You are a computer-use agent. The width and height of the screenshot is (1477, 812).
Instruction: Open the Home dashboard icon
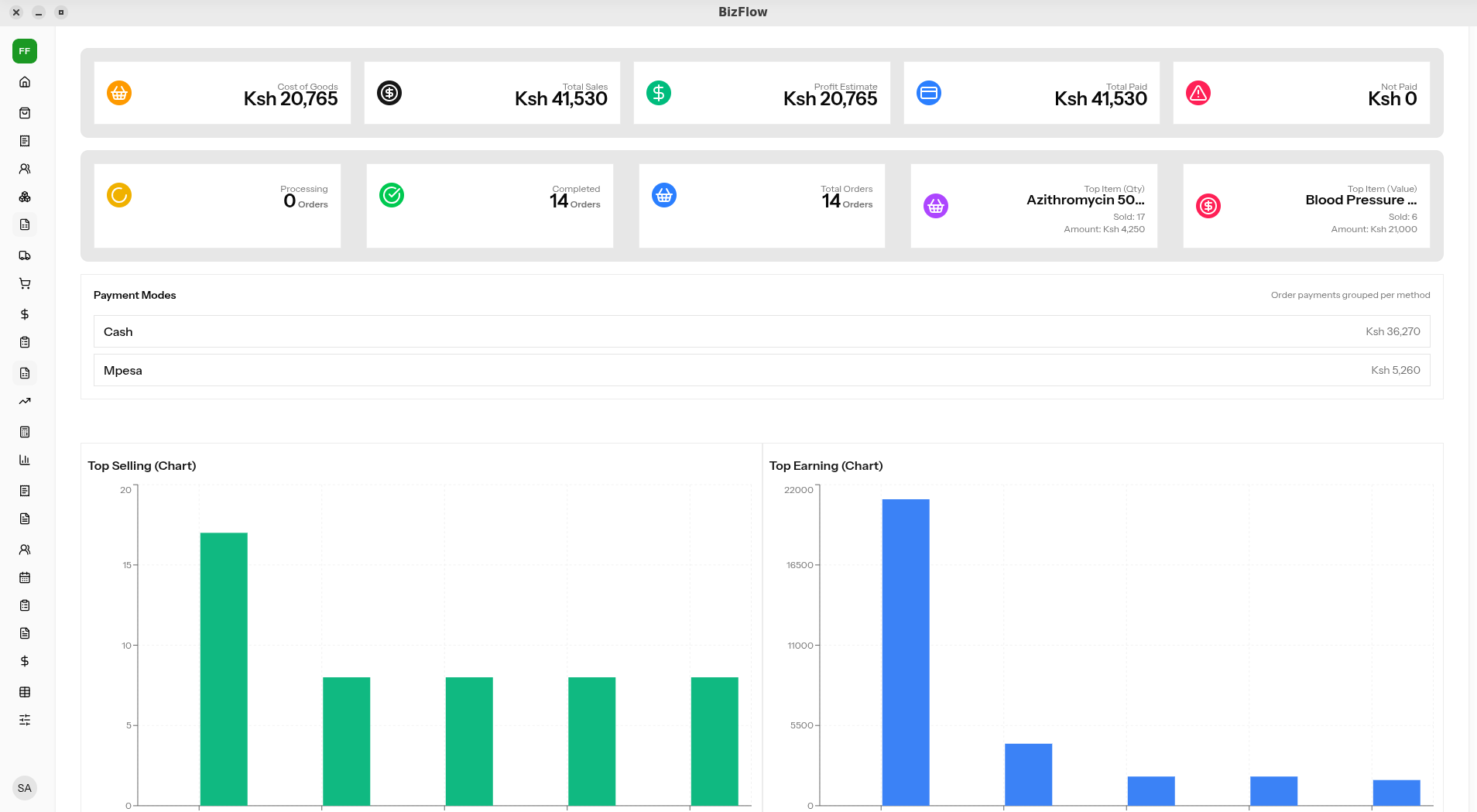(25, 82)
